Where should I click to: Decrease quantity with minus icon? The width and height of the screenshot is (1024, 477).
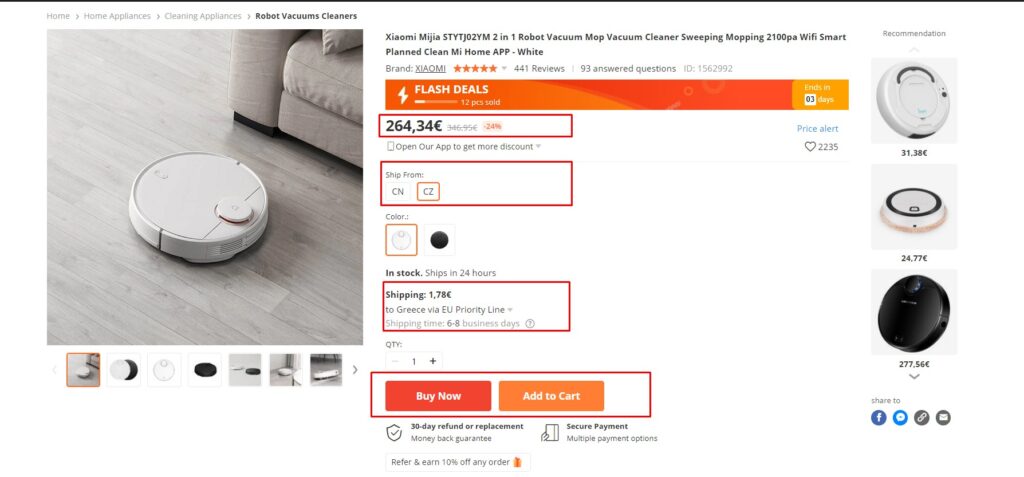tap(395, 361)
